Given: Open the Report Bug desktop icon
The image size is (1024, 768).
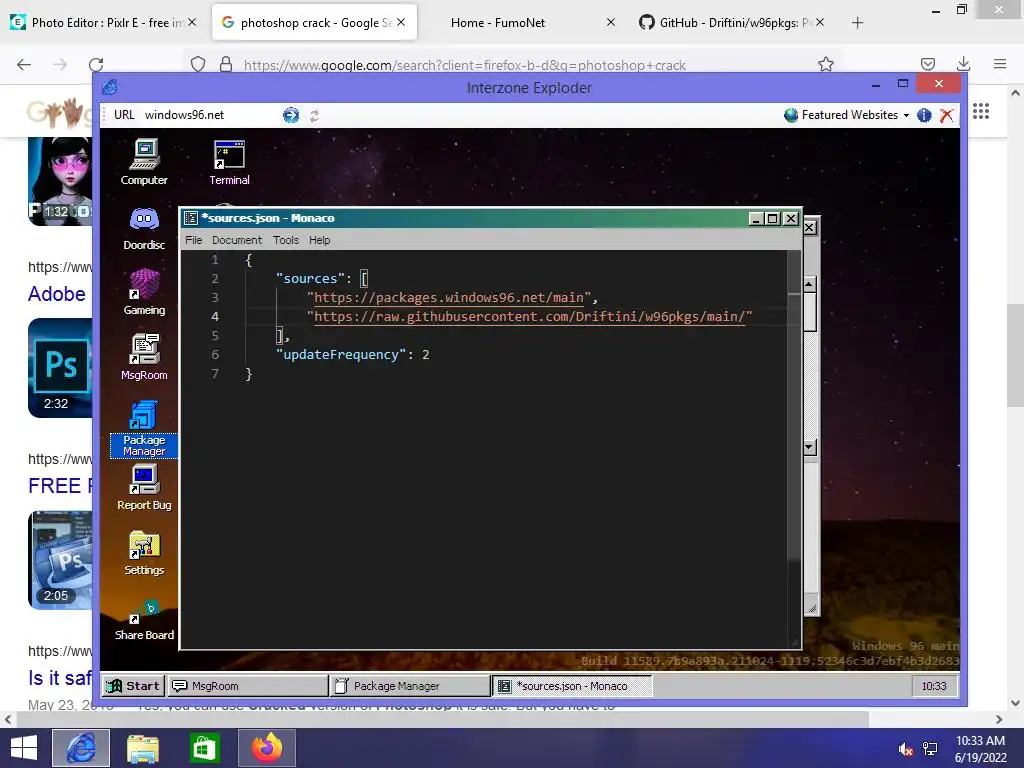Looking at the screenshot, I should coord(144,488).
